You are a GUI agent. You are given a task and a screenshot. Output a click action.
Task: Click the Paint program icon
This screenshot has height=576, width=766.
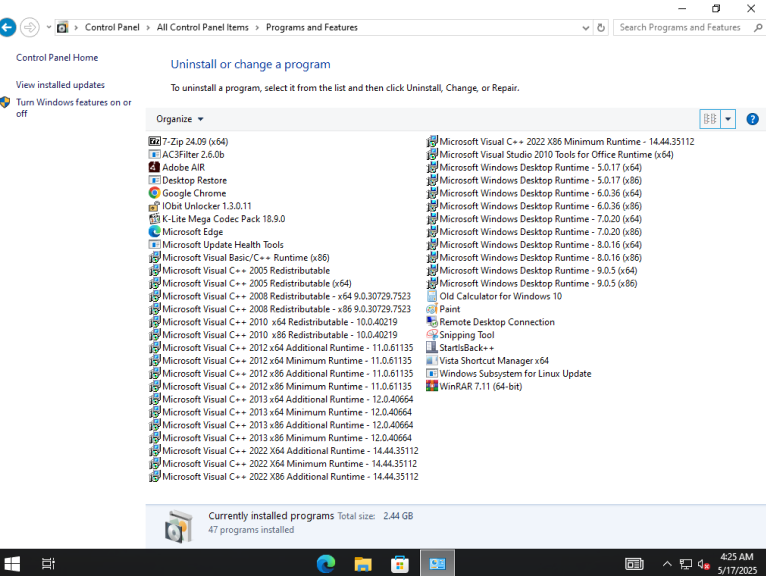pos(432,309)
